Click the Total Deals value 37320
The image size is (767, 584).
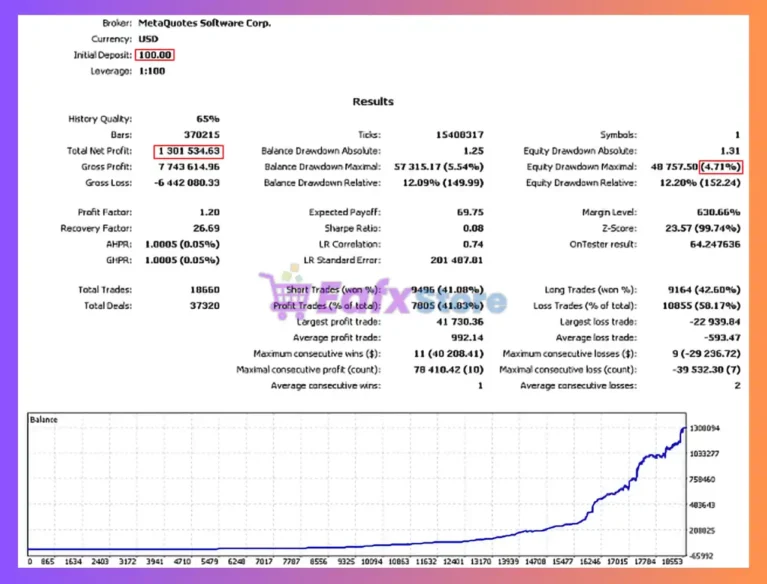tap(205, 306)
